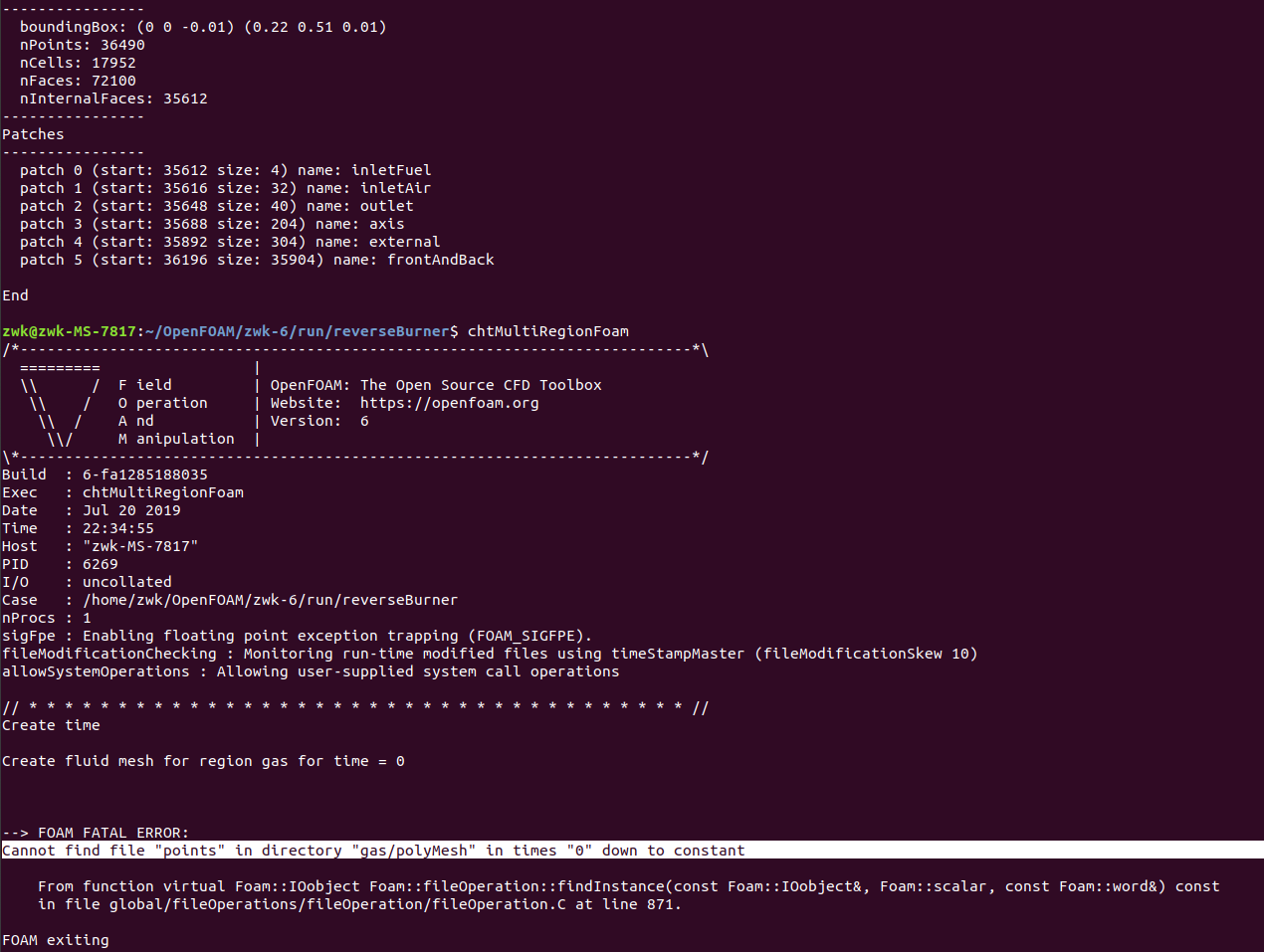The image size is (1264, 952).
Task: Click the fileOperation.C line 871 text
Action: (359, 904)
